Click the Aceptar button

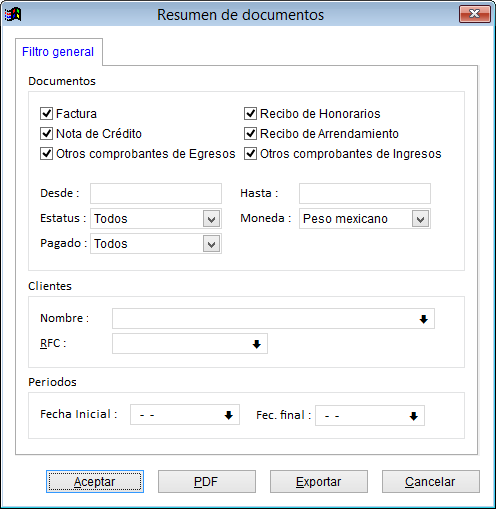[x=95, y=482]
